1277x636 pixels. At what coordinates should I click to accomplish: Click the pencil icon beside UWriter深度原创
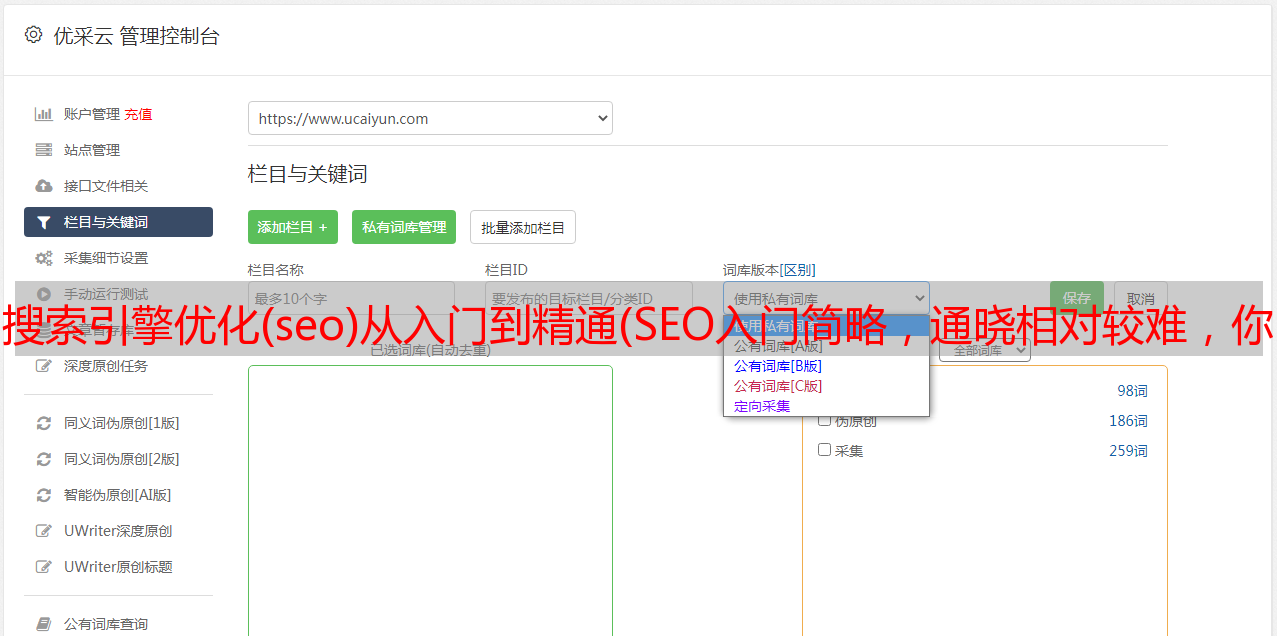[44, 530]
